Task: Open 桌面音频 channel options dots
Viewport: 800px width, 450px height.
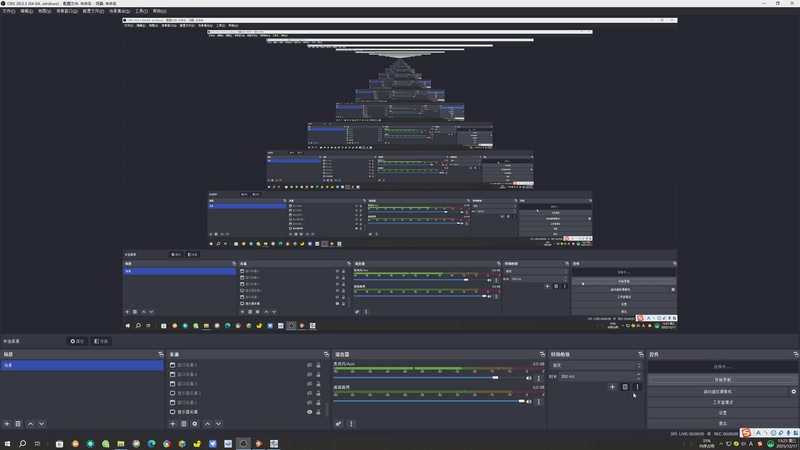Action: (538, 402)
